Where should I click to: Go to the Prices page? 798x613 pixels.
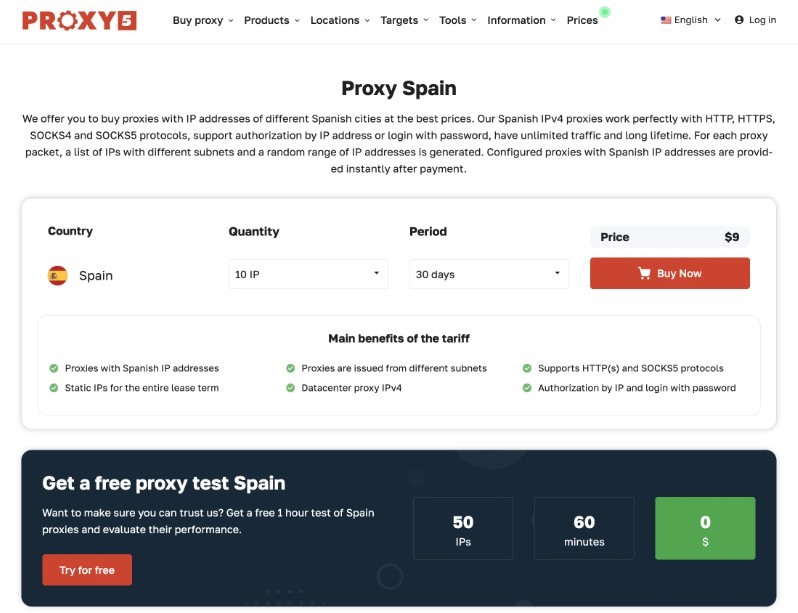click(582, 20)
